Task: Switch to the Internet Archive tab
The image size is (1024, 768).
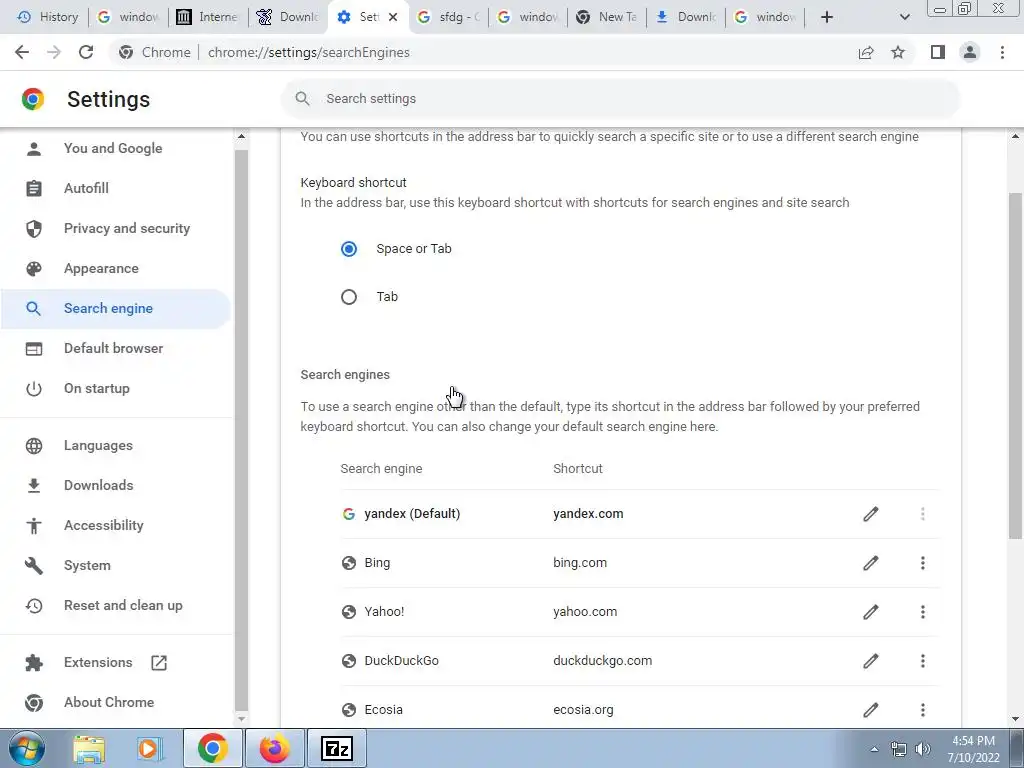Action: [208, 17]
